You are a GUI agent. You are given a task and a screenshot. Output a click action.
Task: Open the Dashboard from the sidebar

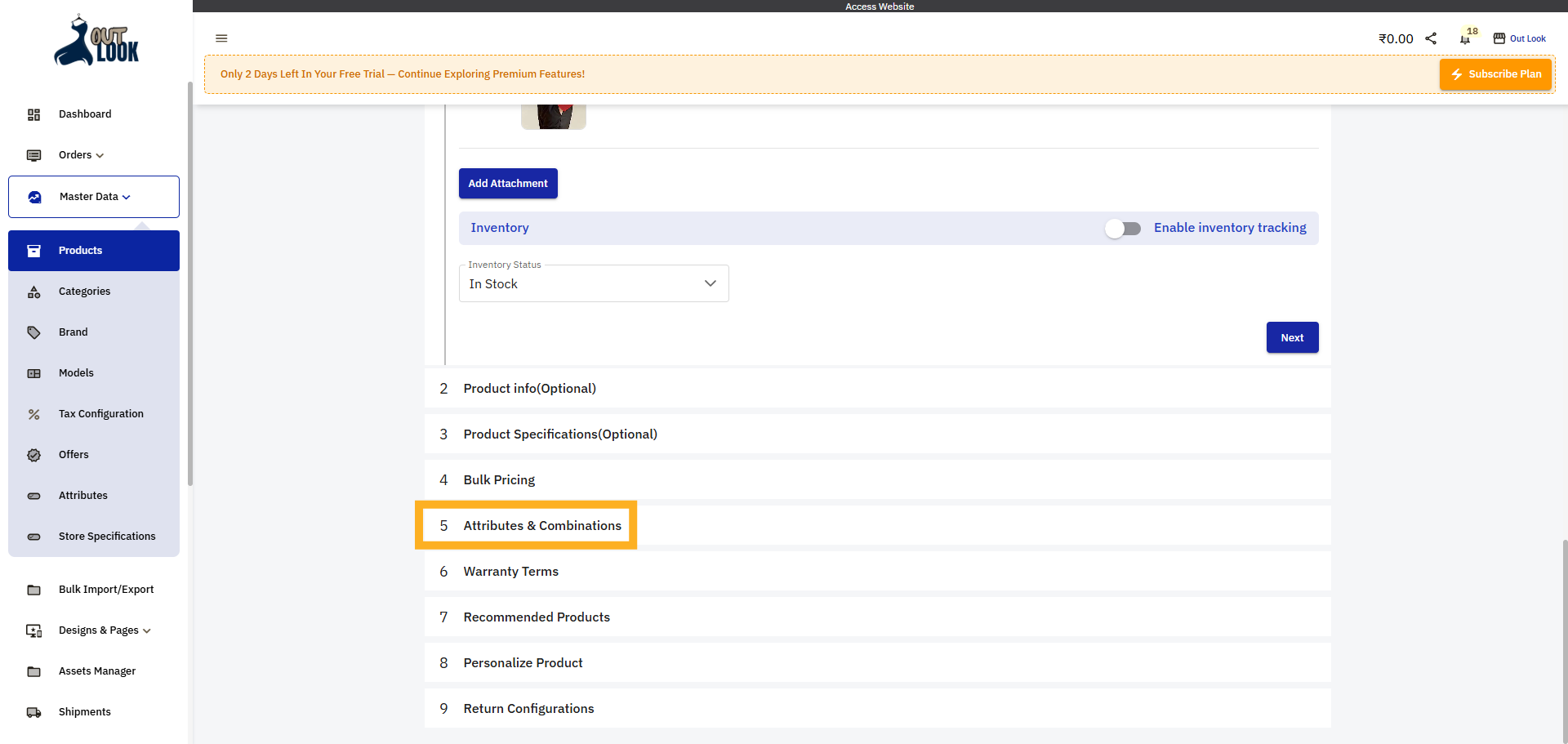point(84,114)
